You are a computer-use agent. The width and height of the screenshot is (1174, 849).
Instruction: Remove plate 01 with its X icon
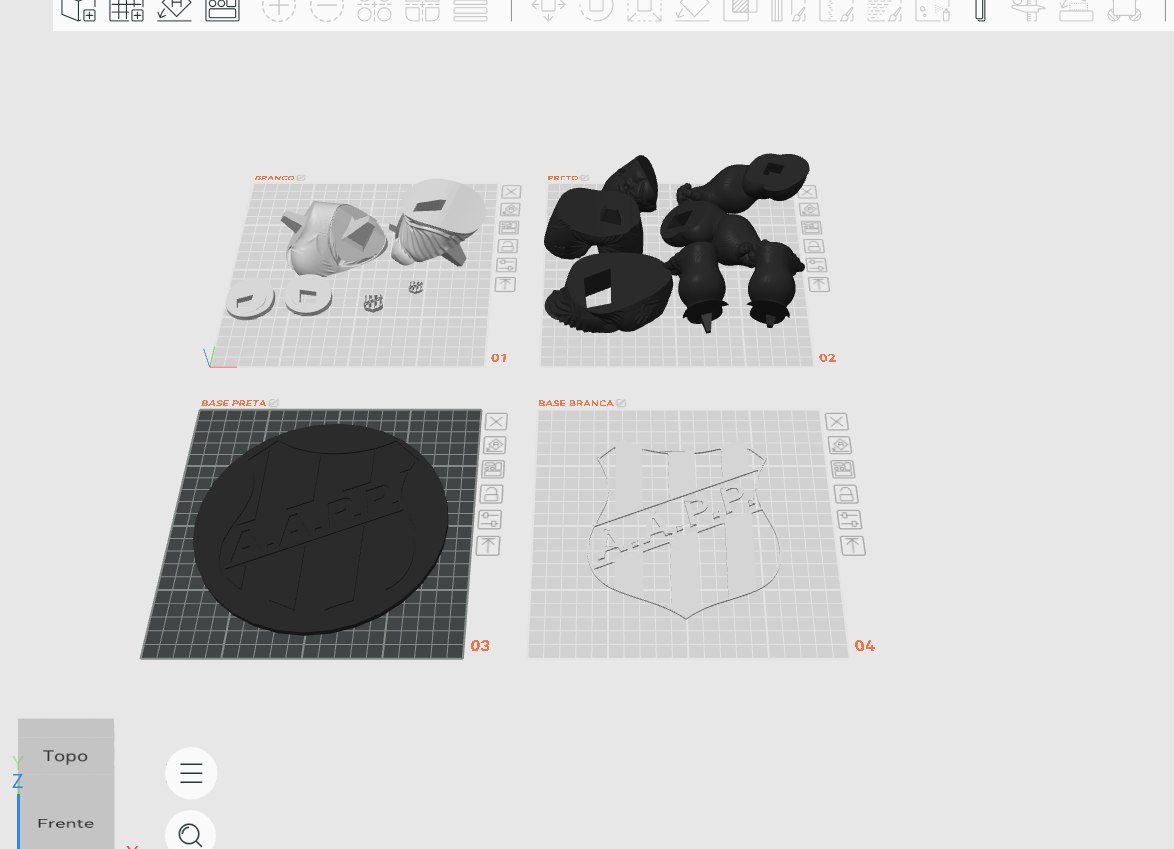pos(511,192)
